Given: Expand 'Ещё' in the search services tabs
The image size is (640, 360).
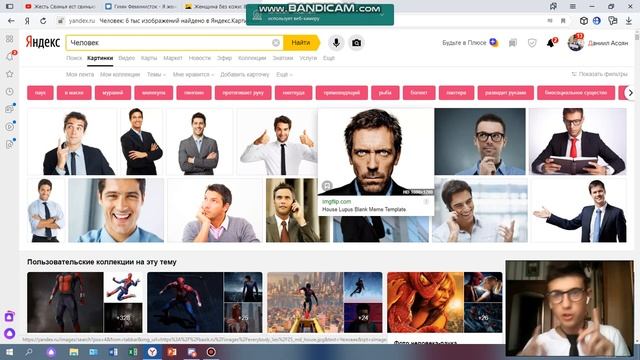Looking at the screenshot, I should (329, 58).
